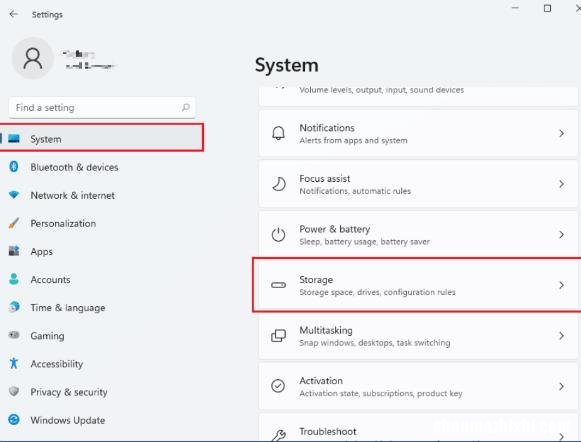The height and width of the screenshot is (442, 581).
Task: Expand the Storage chevron arrow
Action: click(561, 285)
